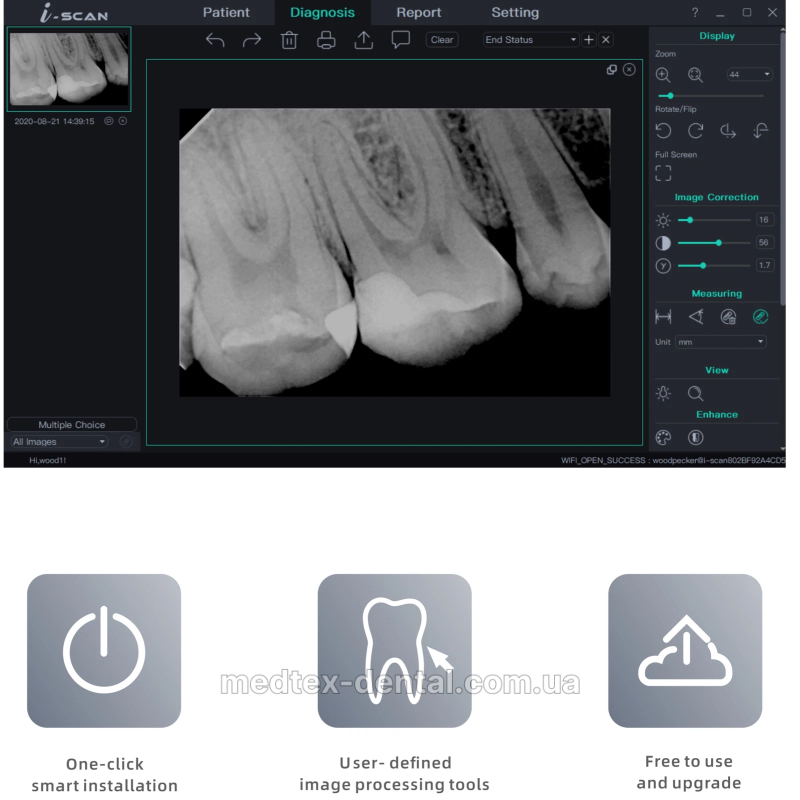Pop out the image viewer window icon
The width and height of the screenshot is (800, 800).
point(612,70)
